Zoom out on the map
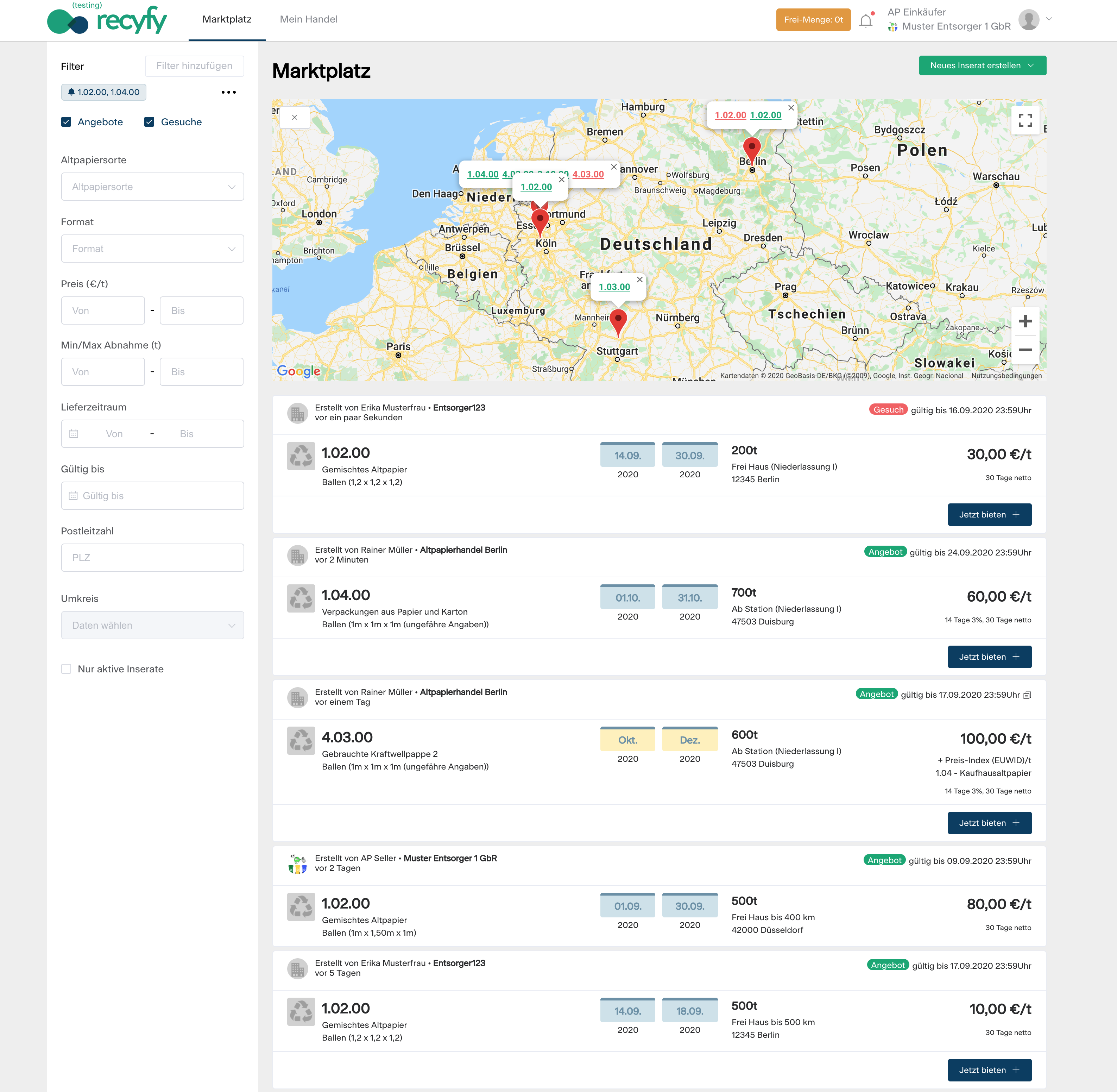The width and height of the screenshot is (1117, 1092). [1025, 350]
